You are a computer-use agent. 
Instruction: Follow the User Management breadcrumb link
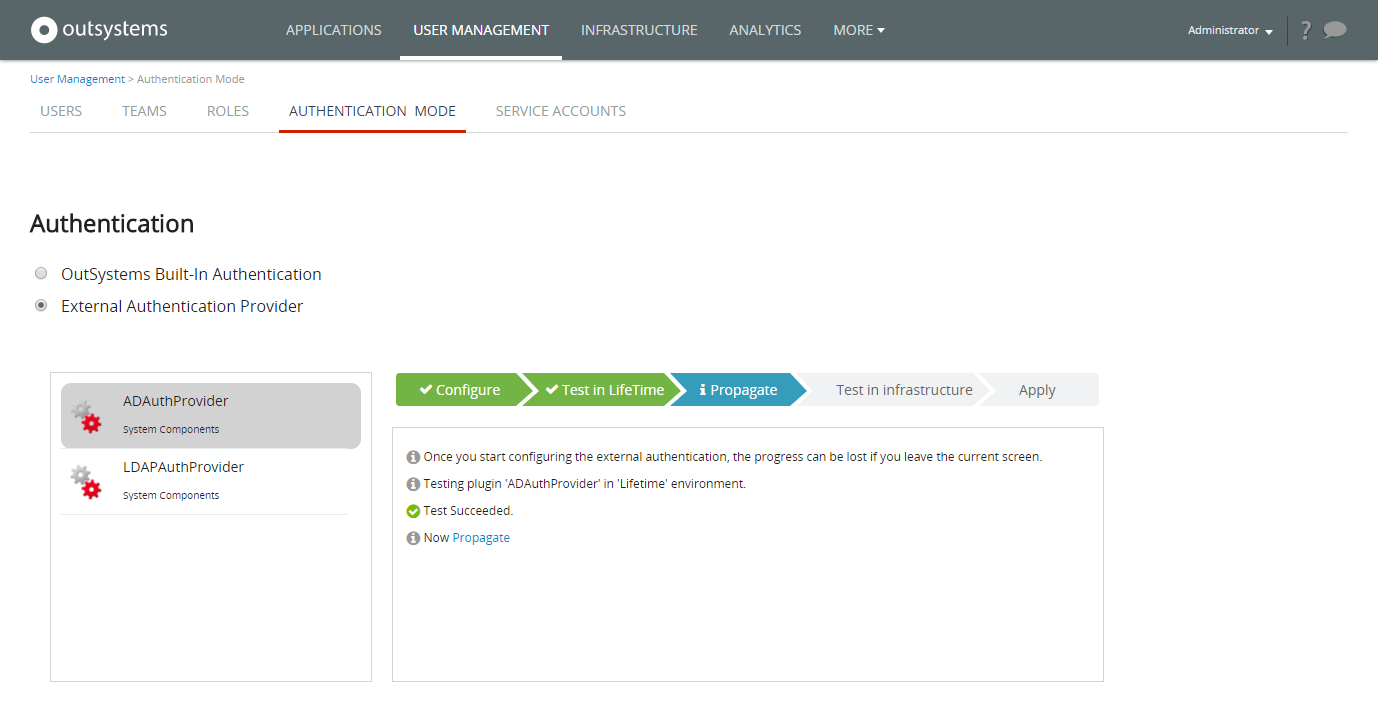pos(77,78)
